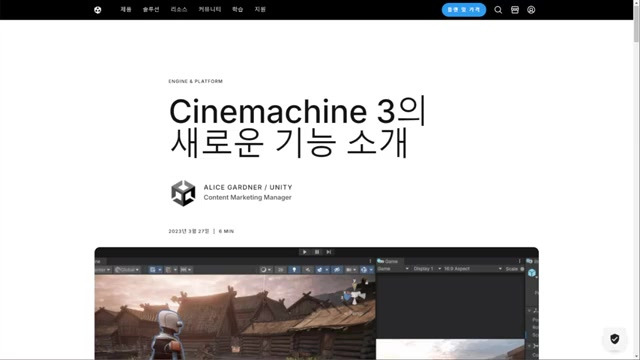Click Play button in Unity editor image
Screen dimensions: 640x360
304,252
